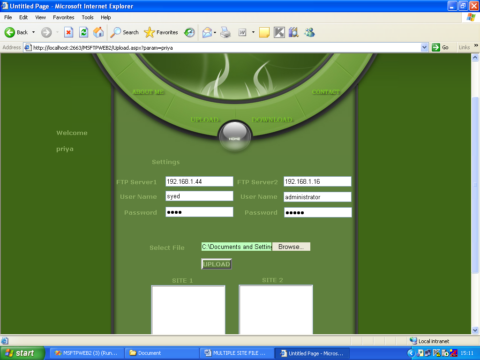
Task: Click the Edit document toolbar icon
Action: (242, 32)
